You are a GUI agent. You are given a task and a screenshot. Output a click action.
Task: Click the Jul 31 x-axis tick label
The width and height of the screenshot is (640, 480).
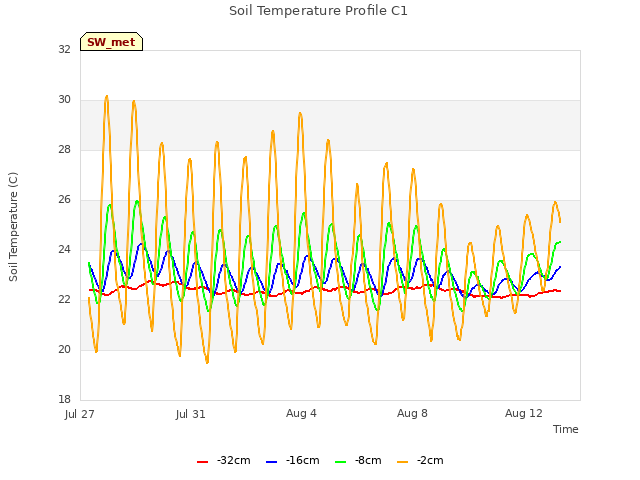pyautogui.click(x=191, y=414)
